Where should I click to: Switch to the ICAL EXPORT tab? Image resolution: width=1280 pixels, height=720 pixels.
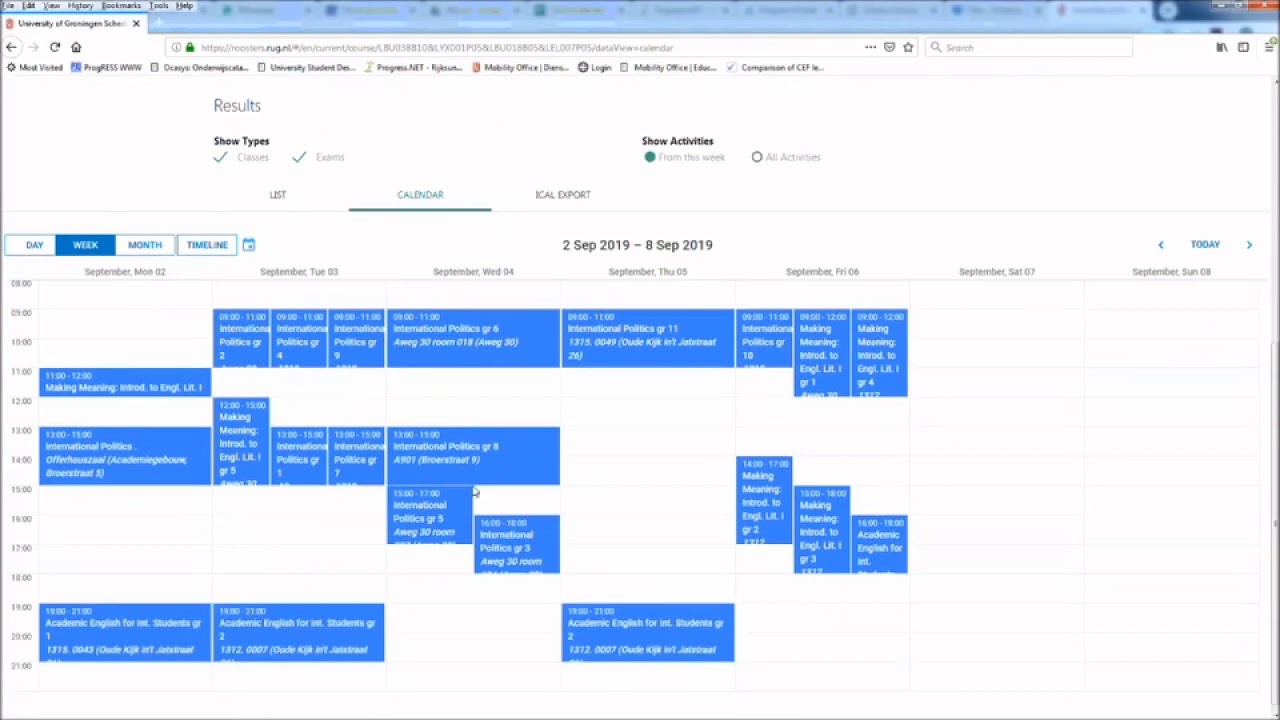click(x=562, y=195)
